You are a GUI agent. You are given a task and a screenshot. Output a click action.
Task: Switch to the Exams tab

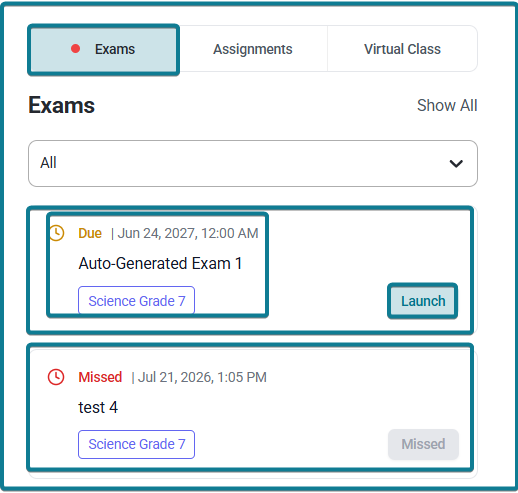click(x=103, y=50)
